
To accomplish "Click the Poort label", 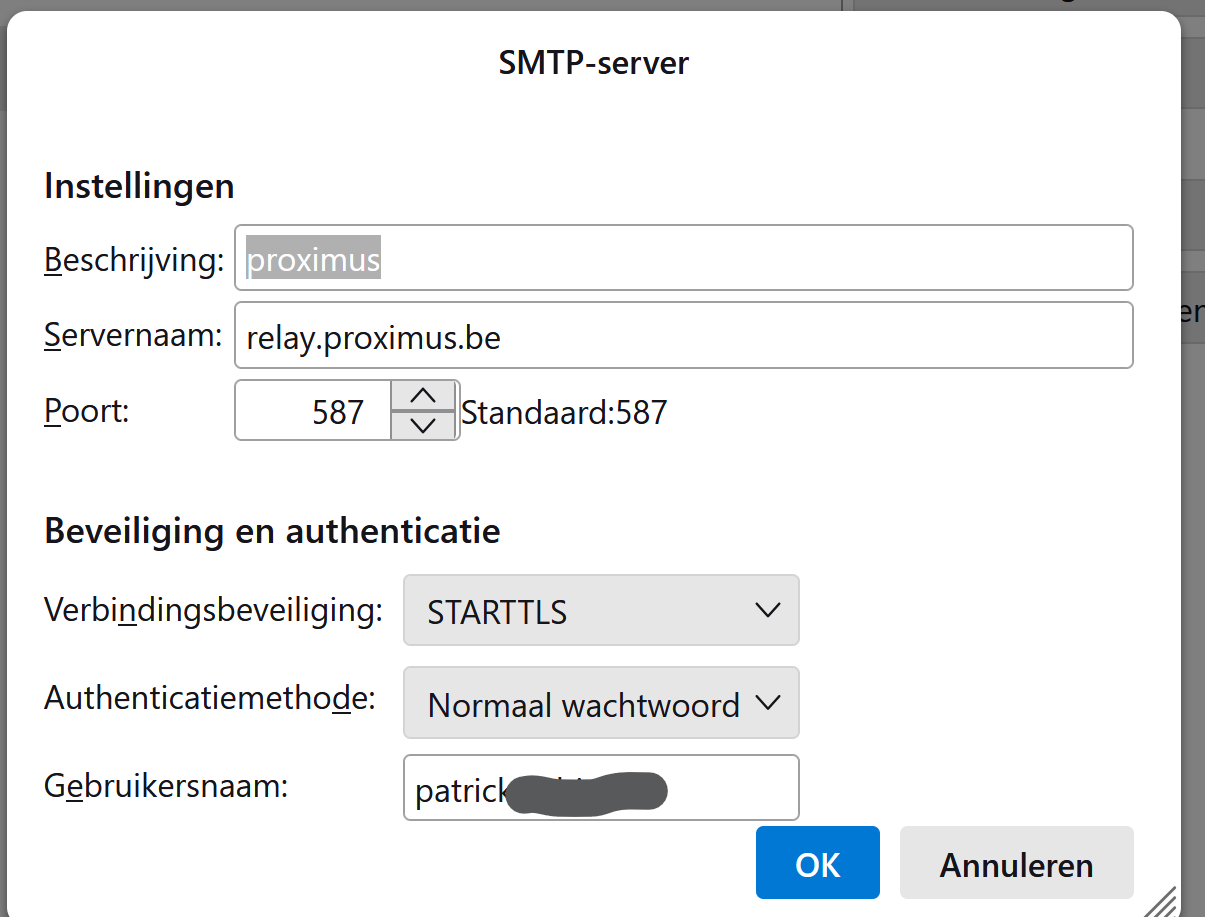I will pyautogui.click(x=87, y=410).
